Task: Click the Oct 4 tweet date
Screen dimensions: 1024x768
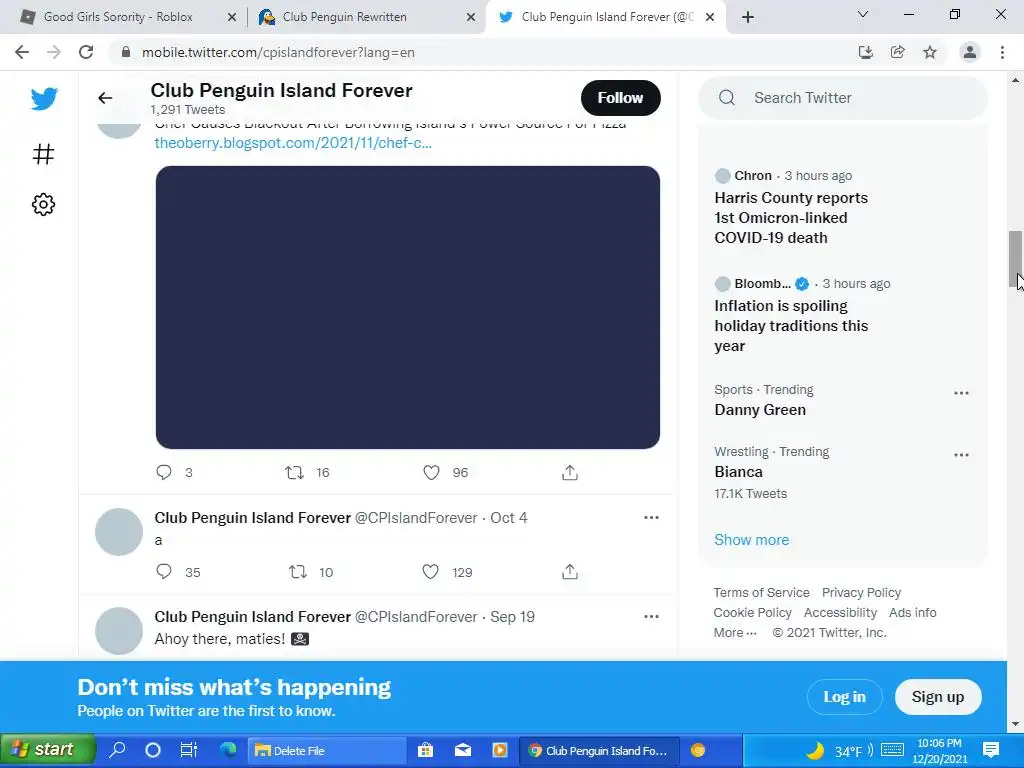Action: [509, 517]
